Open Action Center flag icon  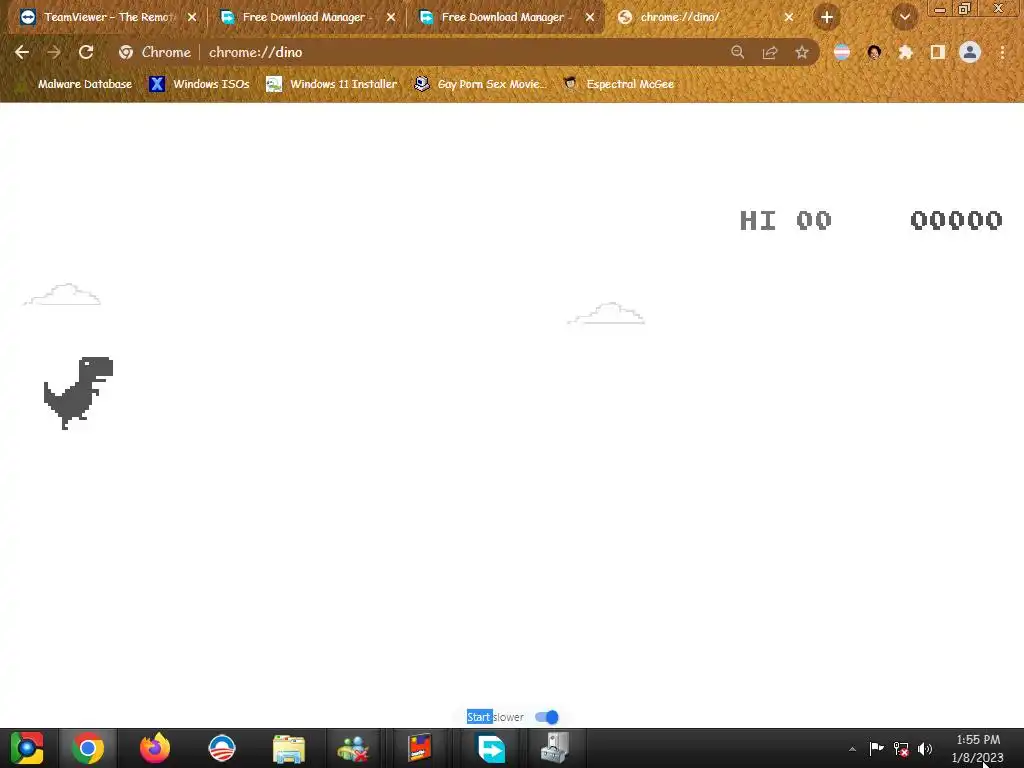[876, 748]
